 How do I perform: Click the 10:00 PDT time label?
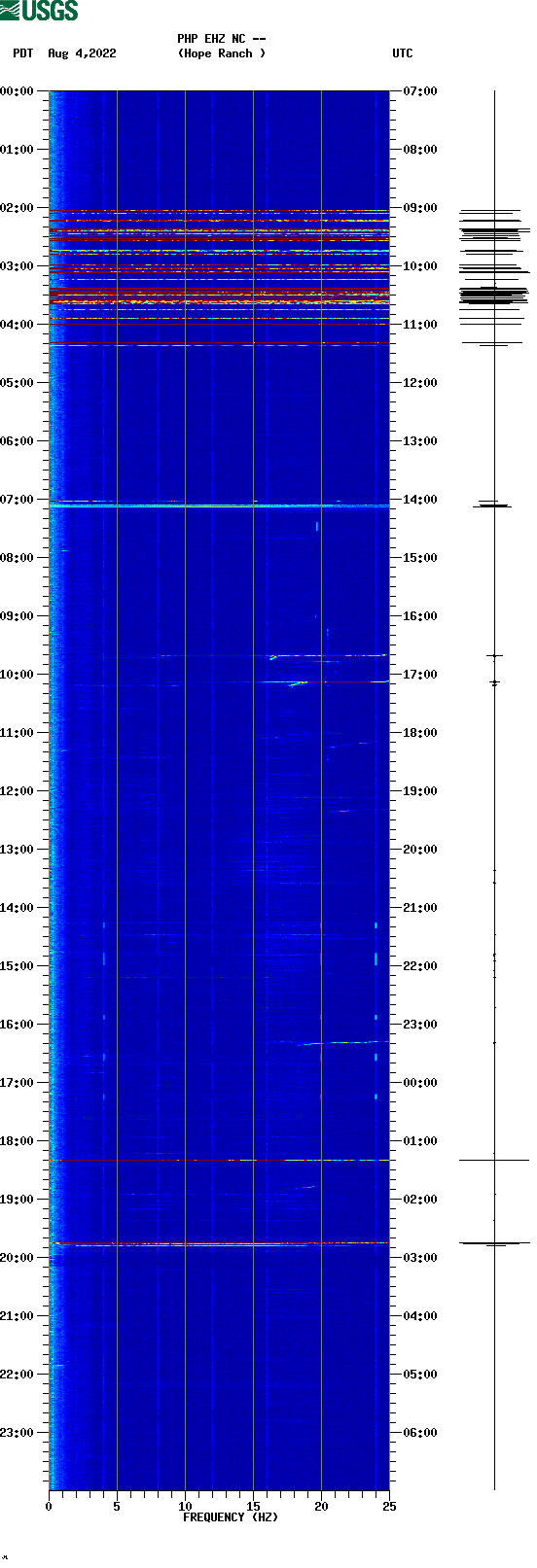point(17,675)
